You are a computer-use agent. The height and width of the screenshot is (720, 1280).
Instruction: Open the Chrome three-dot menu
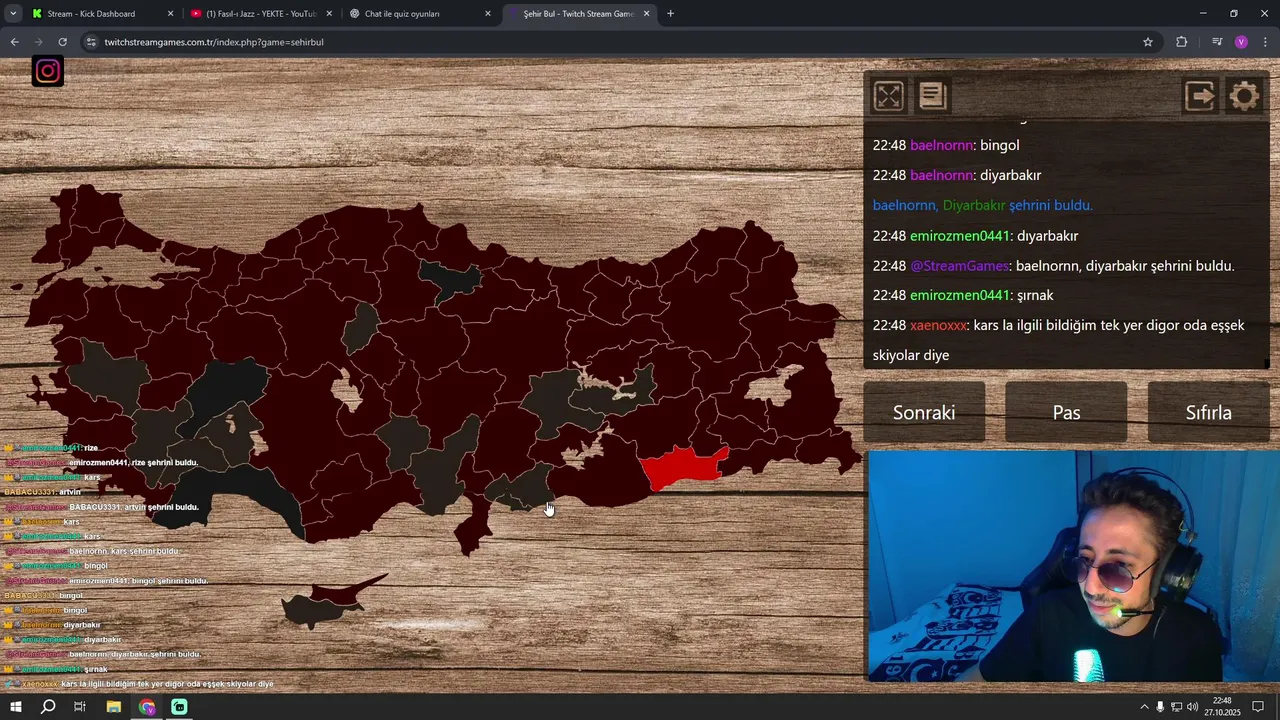[x=1266, y=42]
